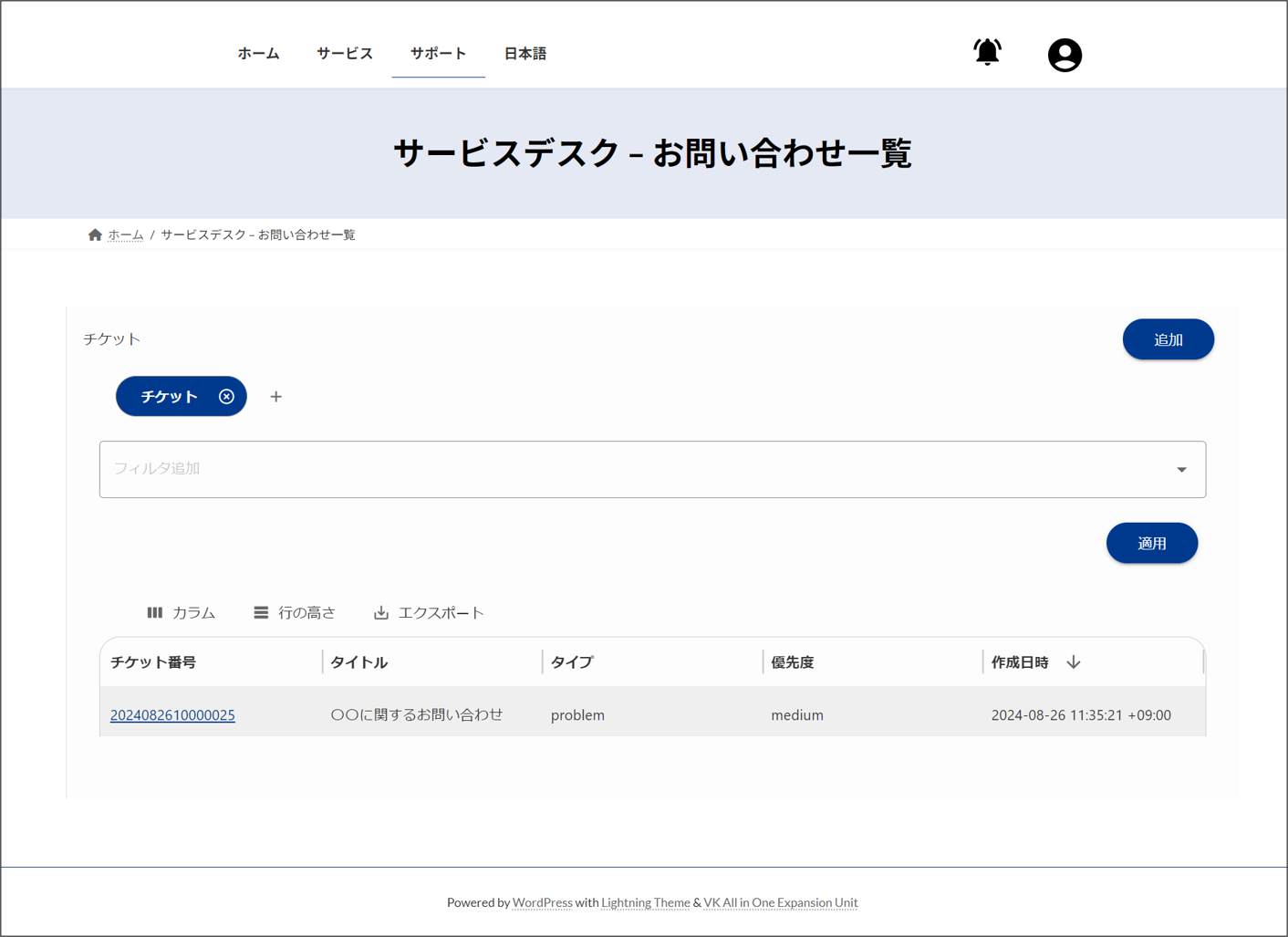
Task: Toggle sort arrow on 作成日時 column
Action: [1074, 662]
